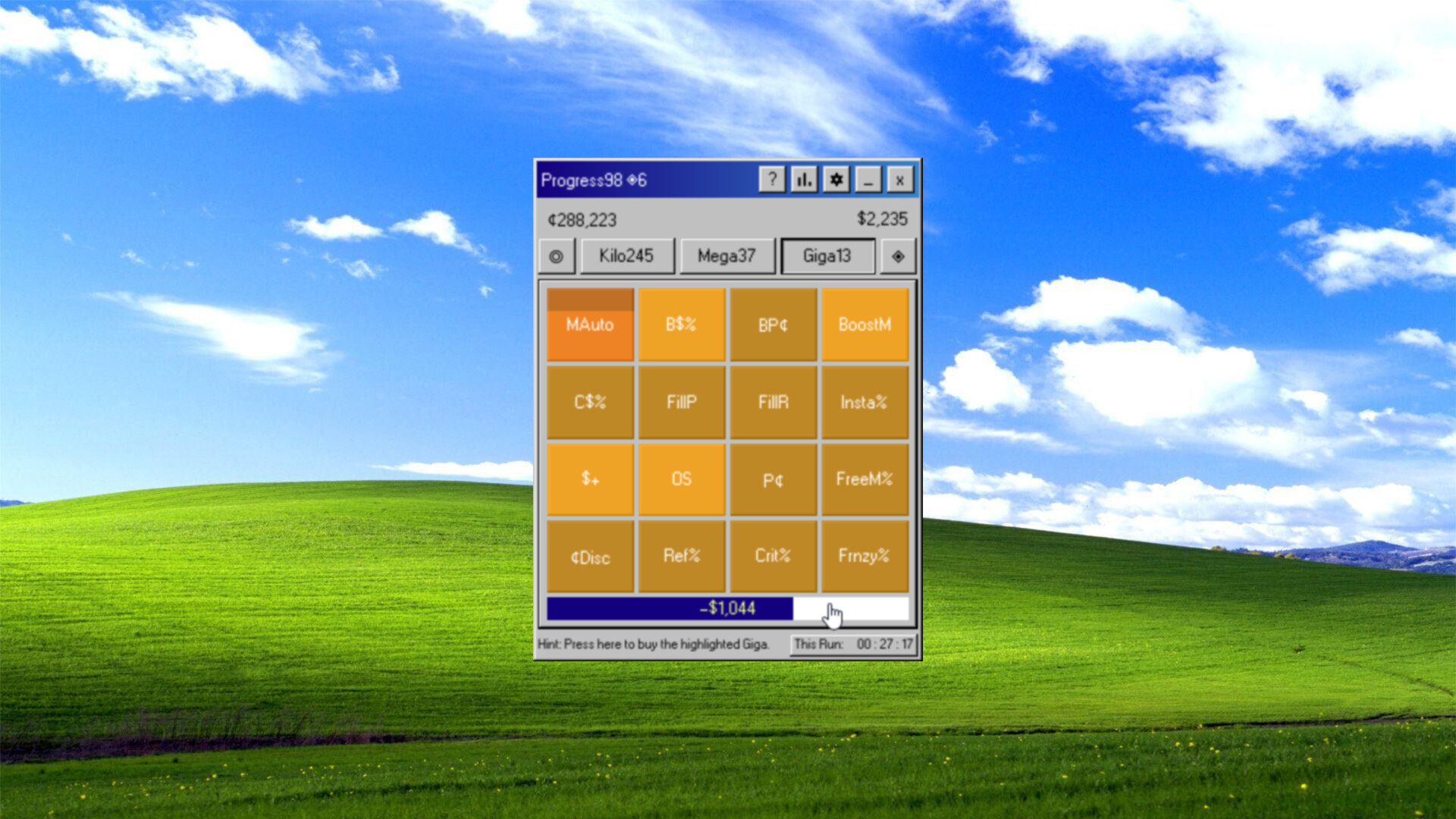
Task: Select the OS upgrade tile
Action: (682, 479)
